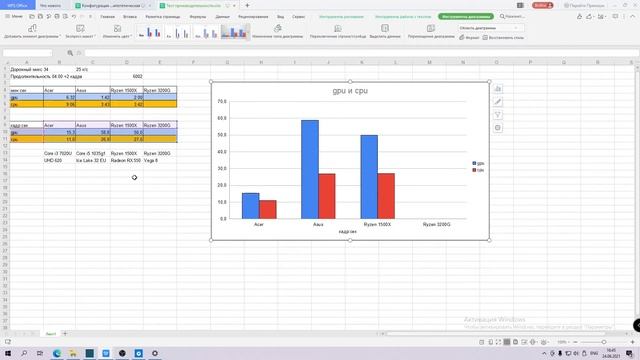Click the formula bar zoom icon
The width and height of the screenshot is (640, 360).
(70, 53)
